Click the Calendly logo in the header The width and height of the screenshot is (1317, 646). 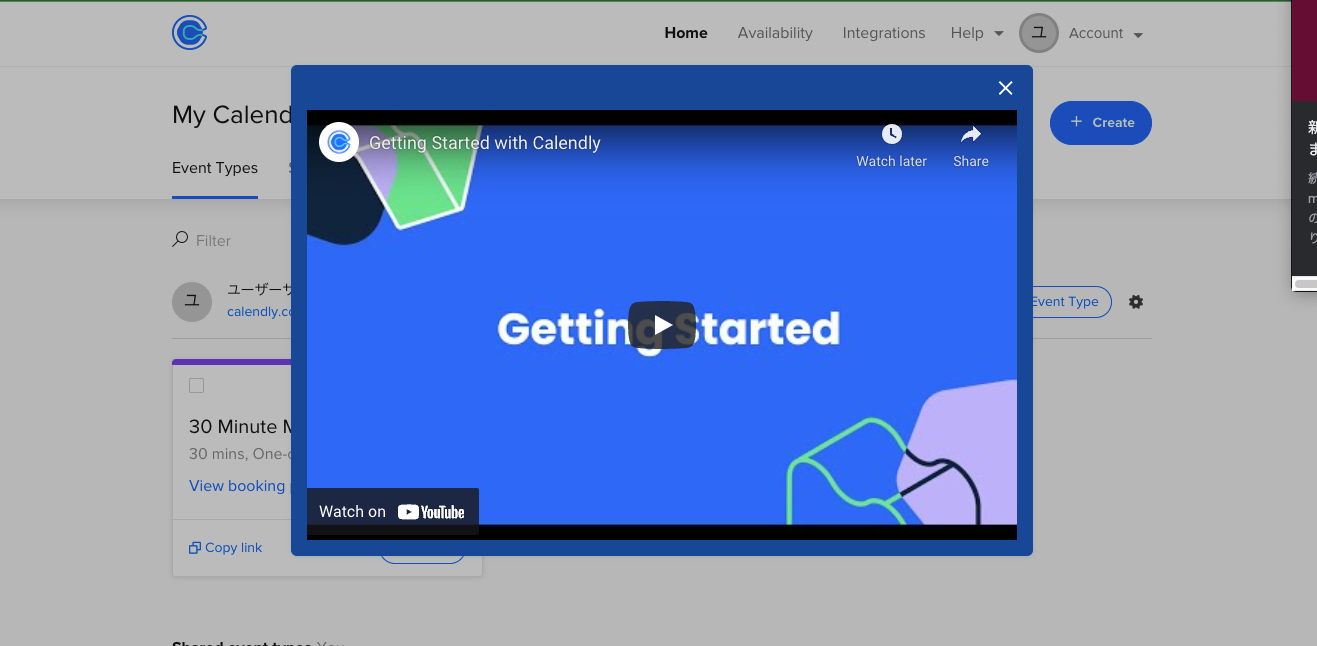tap(190, 33)
